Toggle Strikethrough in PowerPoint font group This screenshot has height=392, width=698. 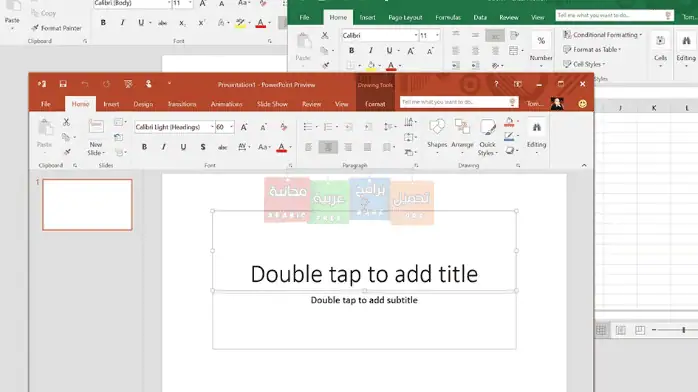click(222, 147)
